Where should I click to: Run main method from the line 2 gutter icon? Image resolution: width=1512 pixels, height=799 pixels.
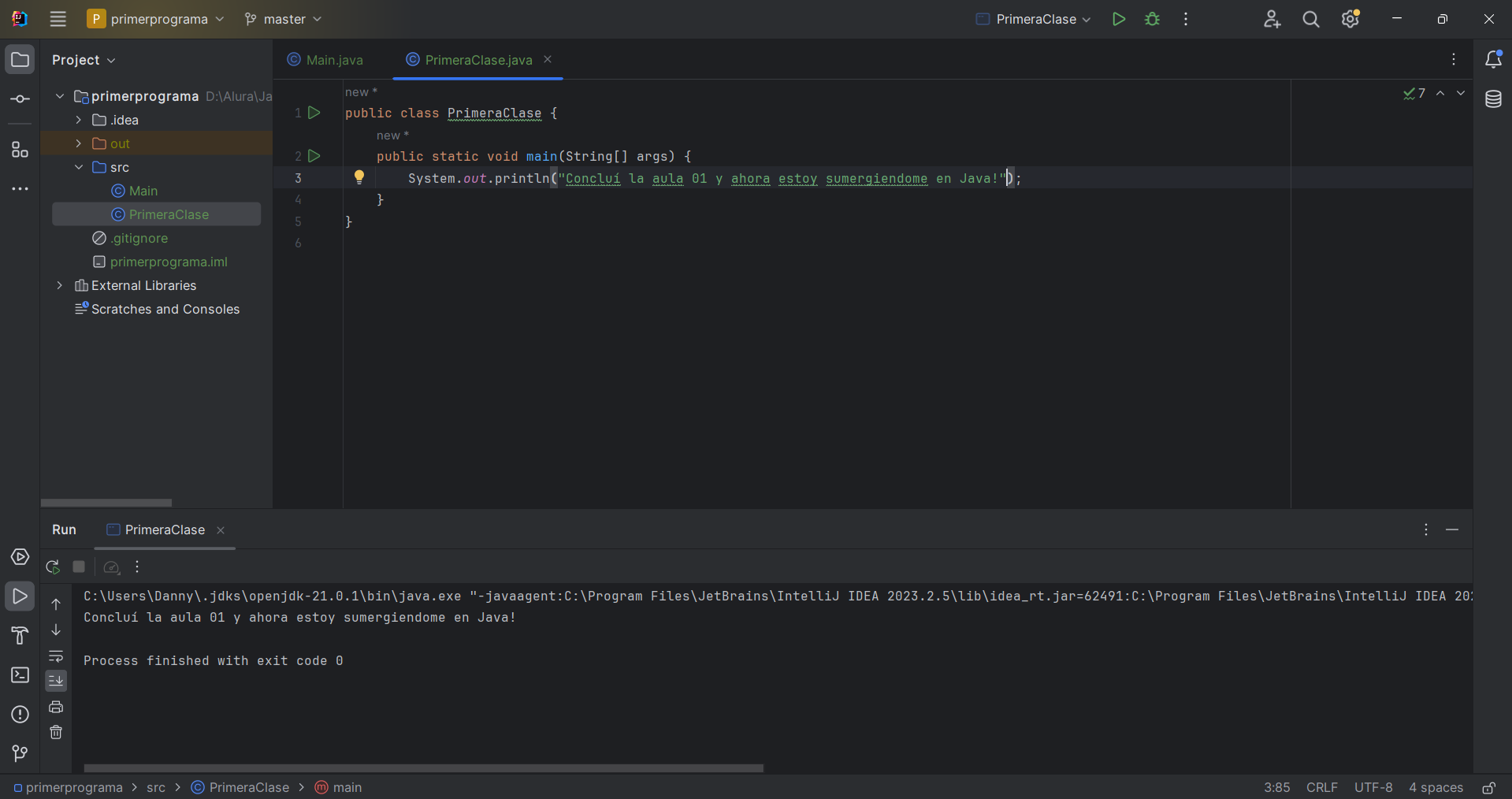(314, 156)
